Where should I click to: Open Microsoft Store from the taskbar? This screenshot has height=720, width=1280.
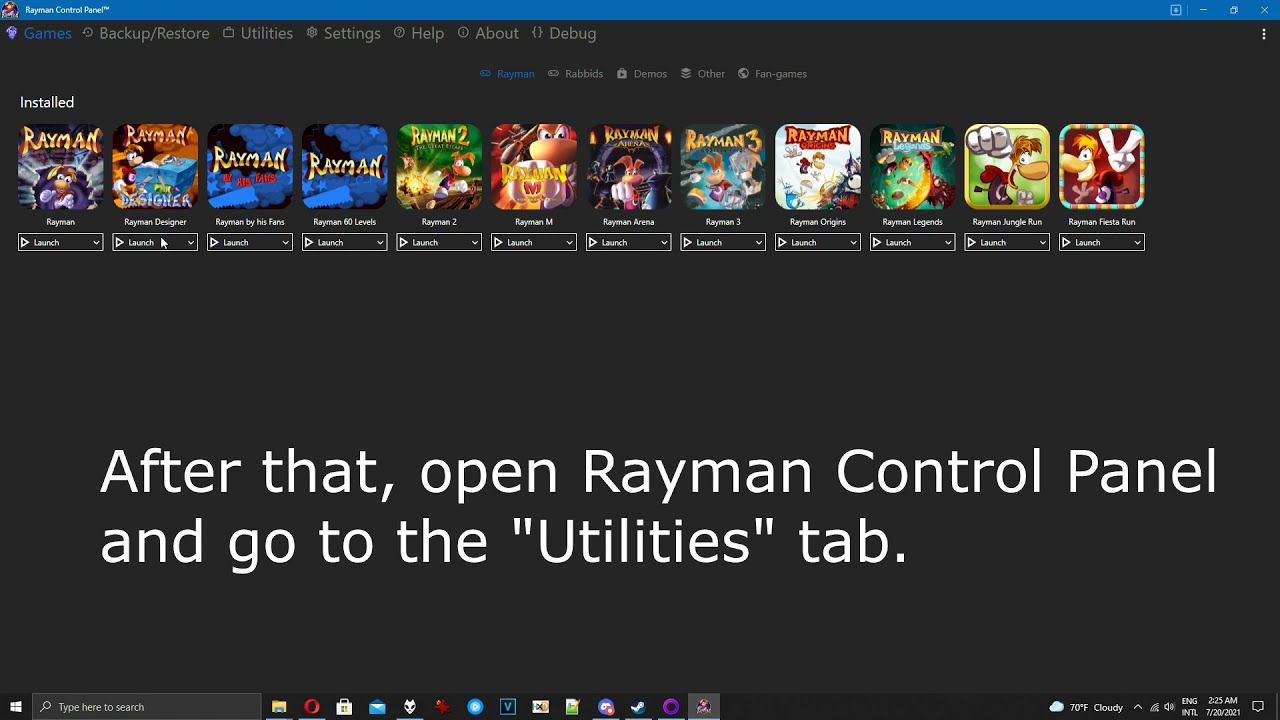(344, 707)
